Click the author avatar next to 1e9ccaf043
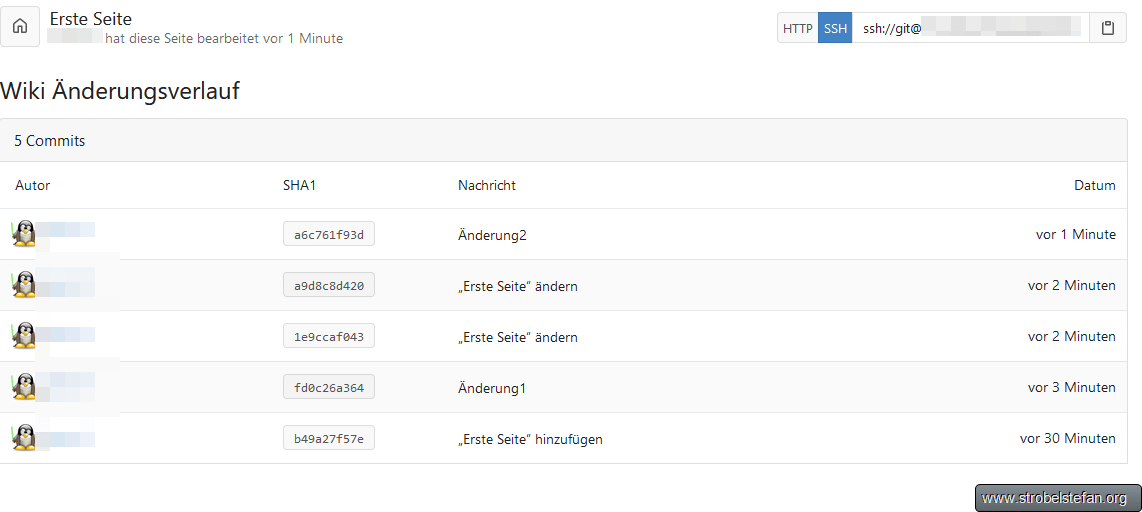The image size is (1142, 512). (x=24, y=336)
